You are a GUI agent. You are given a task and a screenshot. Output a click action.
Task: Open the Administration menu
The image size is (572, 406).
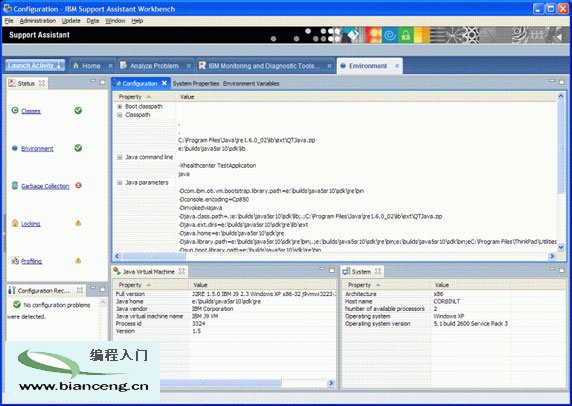(38, 21)
